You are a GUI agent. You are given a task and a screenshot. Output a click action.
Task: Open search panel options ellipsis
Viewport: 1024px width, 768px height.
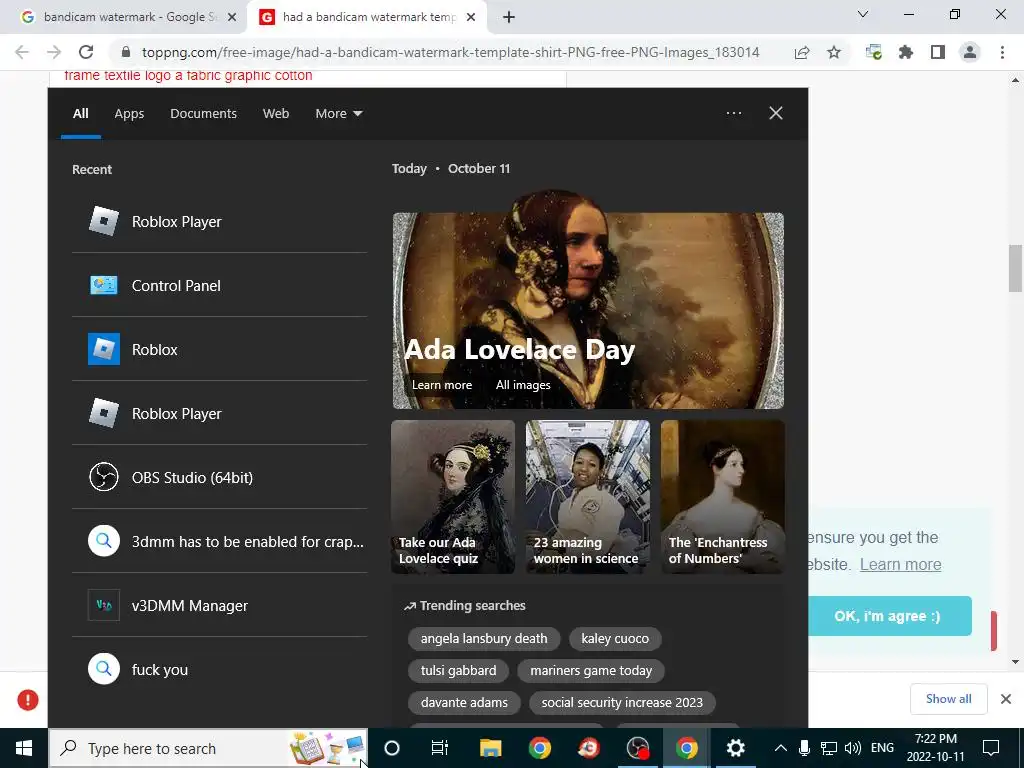(x=734, y=113)
